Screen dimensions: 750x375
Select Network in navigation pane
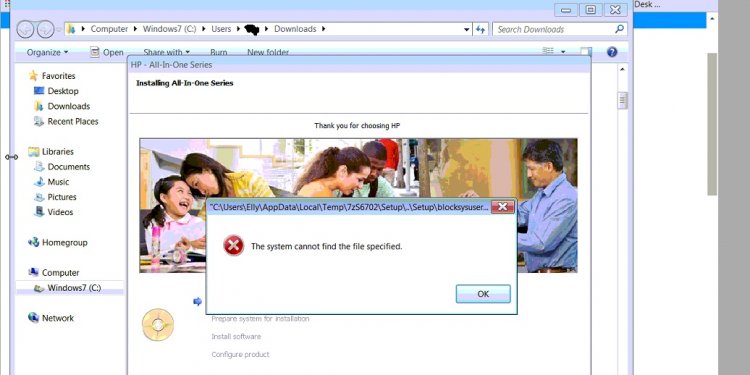pyautogui.click(x=58, y=318)
